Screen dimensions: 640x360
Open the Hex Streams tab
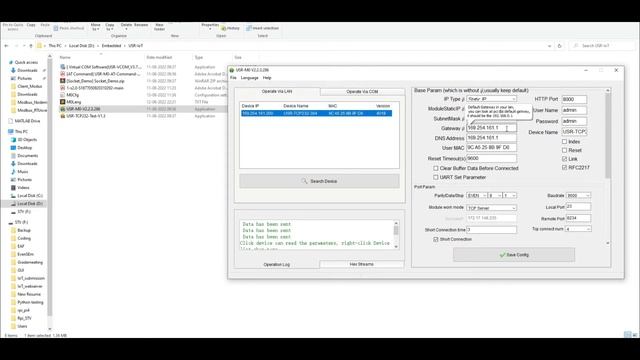[361, 264]
